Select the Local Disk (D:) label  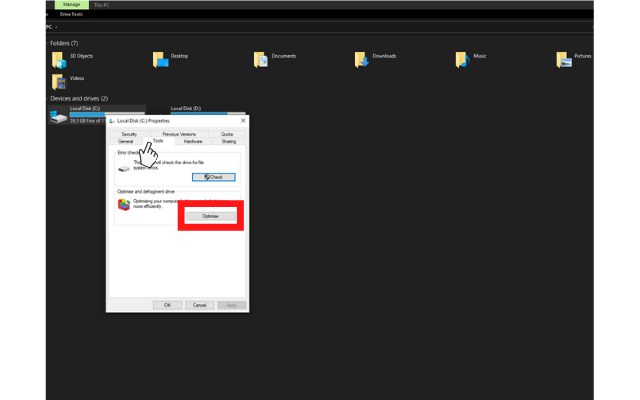pyautogui.click(x=186, y=108)
